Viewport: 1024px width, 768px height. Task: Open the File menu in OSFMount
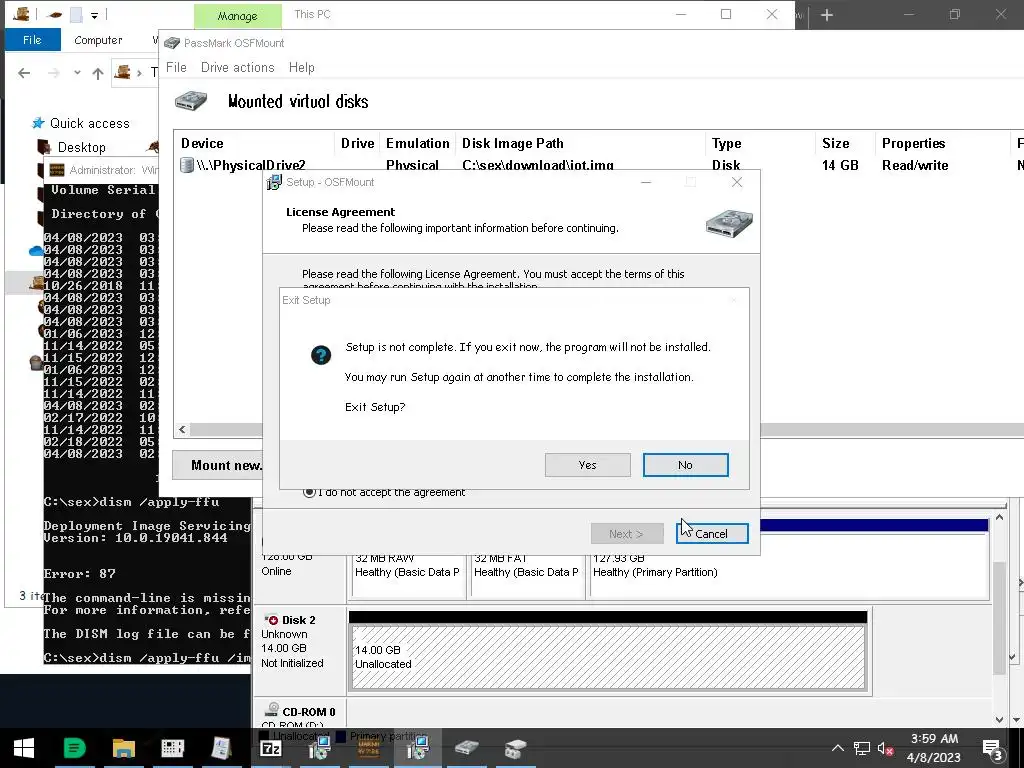point(176,67)
